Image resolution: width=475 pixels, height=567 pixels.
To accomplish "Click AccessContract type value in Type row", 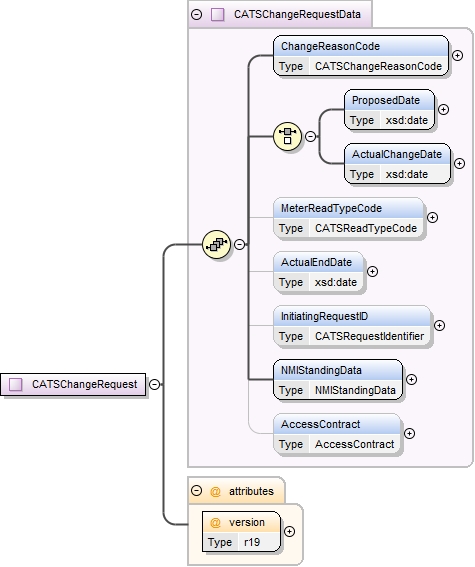I will [355, 444].
